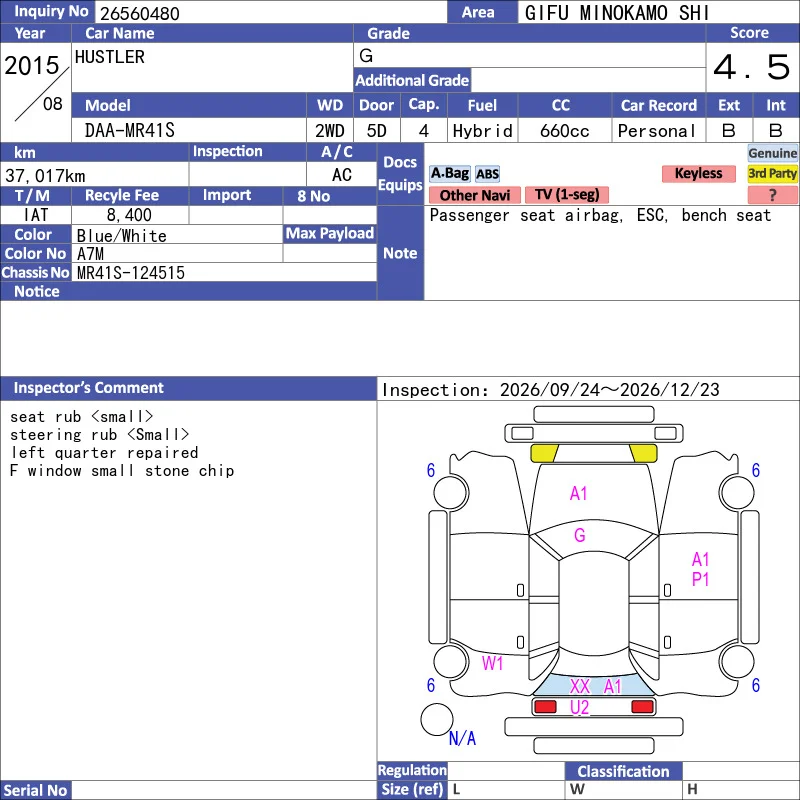
Task: Click the red right tail light
Action: (642, 707)
